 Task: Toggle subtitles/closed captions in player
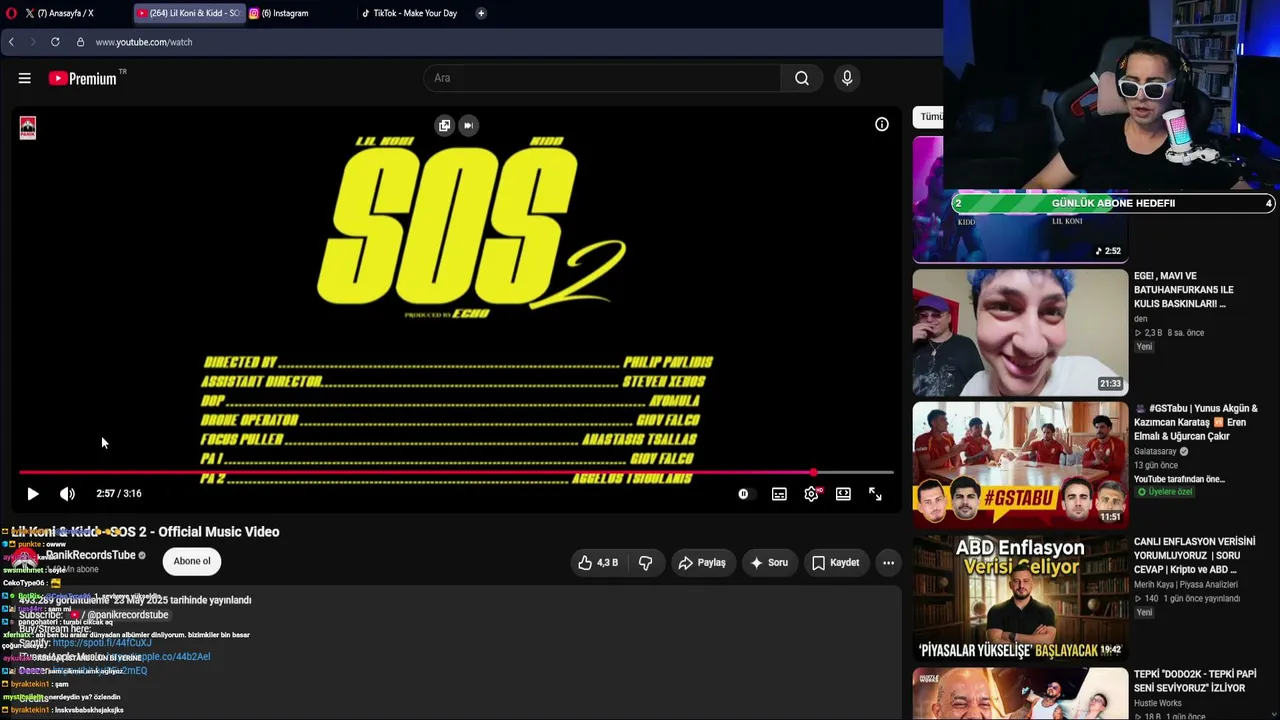(779, 494)
